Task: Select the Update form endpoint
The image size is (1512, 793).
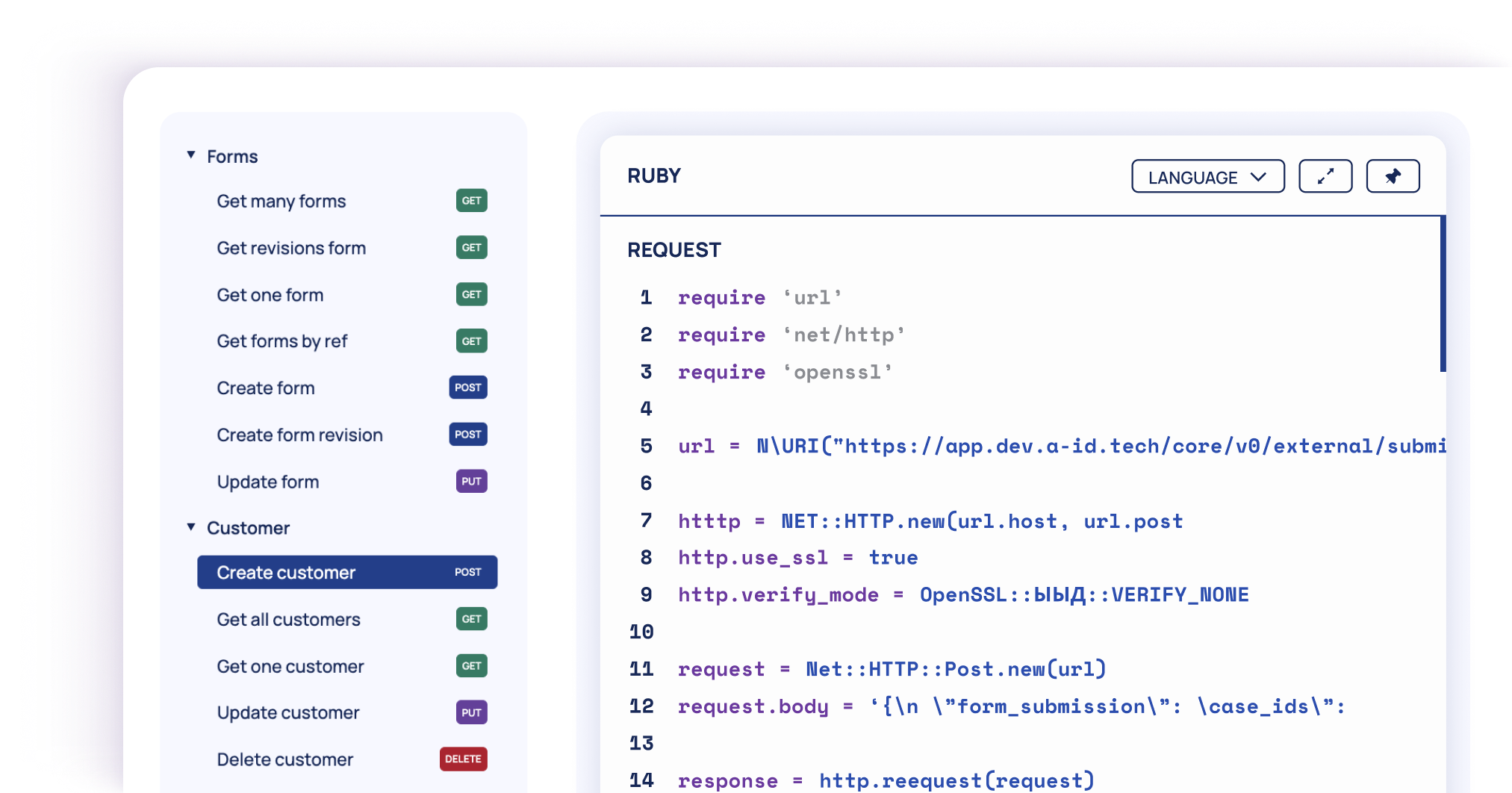Action: (268, 482)
